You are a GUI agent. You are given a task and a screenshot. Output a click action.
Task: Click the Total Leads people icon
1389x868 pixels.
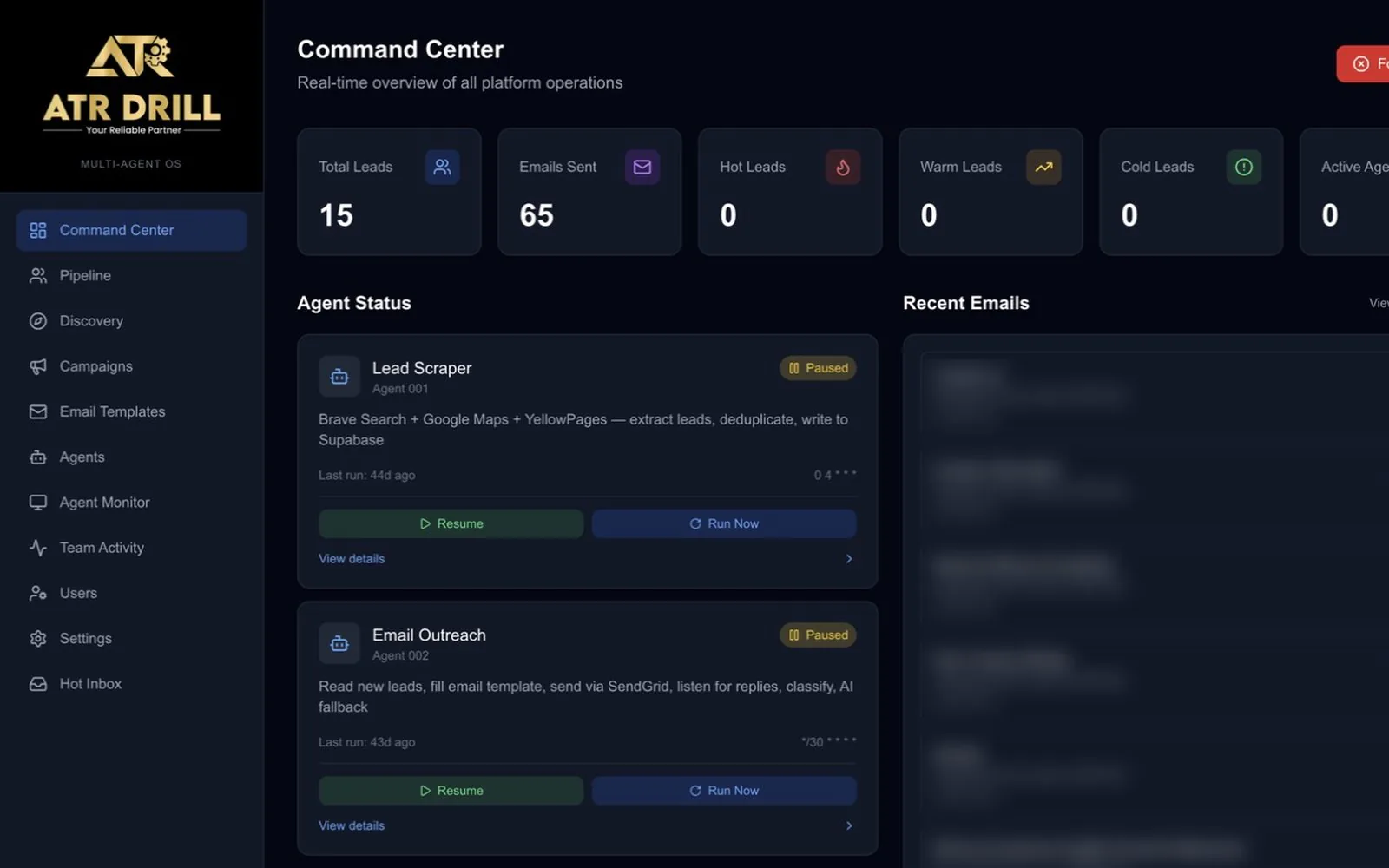pos(442,167)
